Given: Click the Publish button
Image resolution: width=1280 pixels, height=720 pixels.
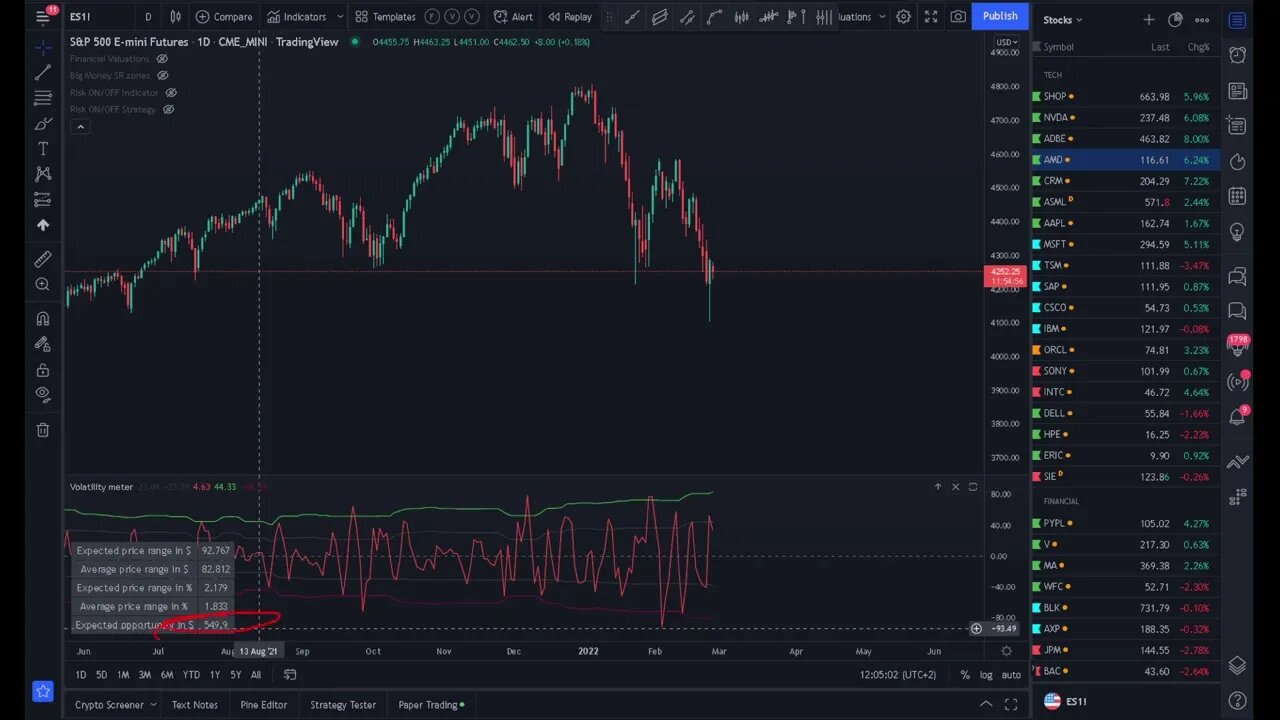Looking at the screenshot, I should (x=1000, y=16).
